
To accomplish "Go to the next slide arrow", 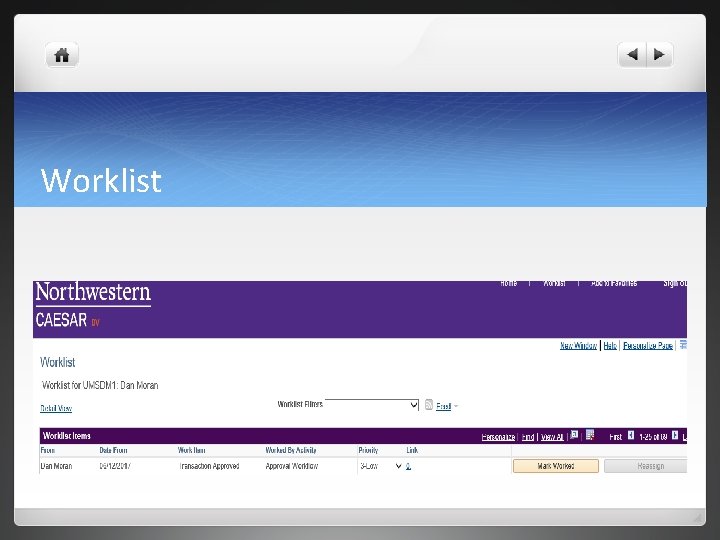I will pos(659,55).
